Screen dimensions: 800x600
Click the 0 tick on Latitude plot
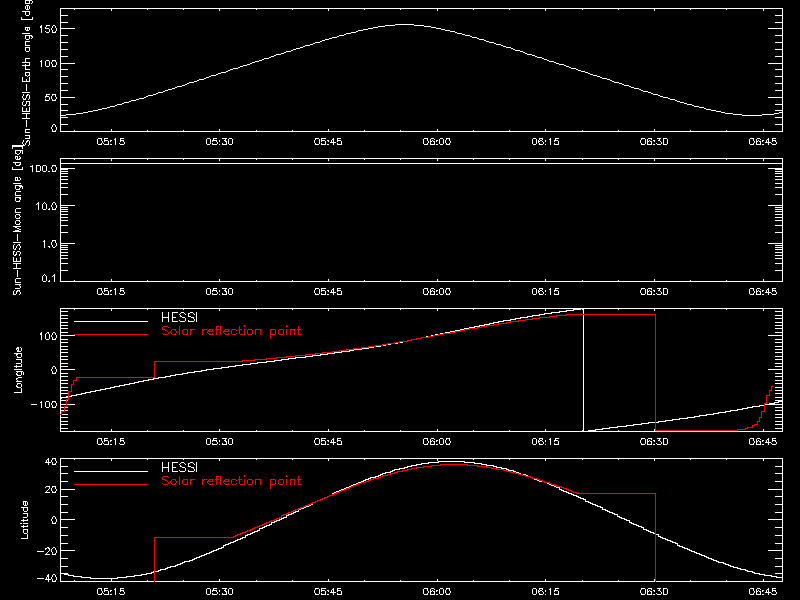pos(54,520)
